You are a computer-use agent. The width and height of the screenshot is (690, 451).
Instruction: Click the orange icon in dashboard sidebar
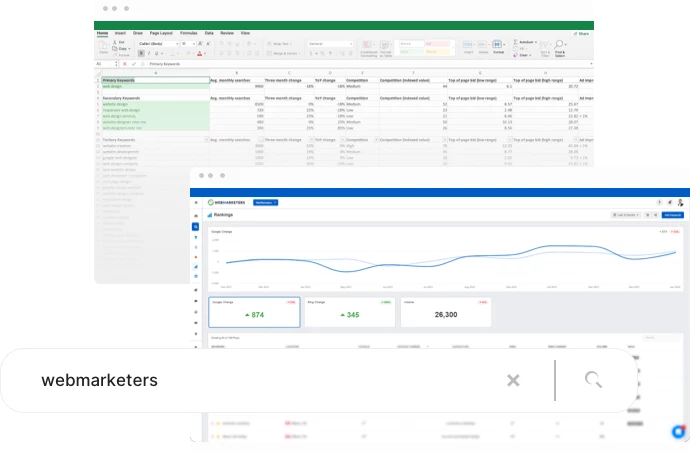click(195, 257)
